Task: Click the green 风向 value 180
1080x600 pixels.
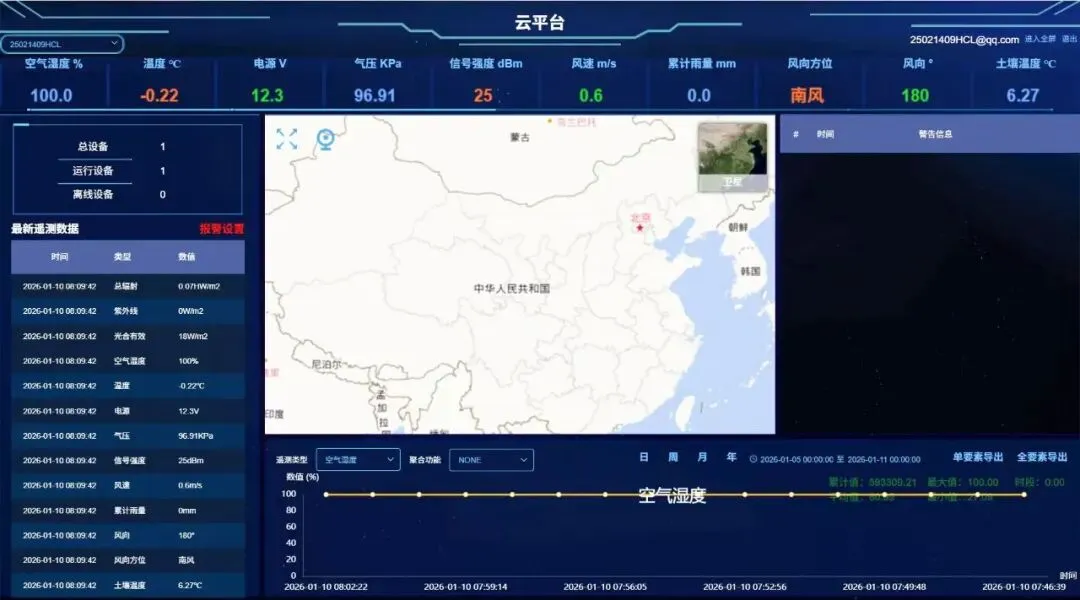Action: (x=915, y=95)
